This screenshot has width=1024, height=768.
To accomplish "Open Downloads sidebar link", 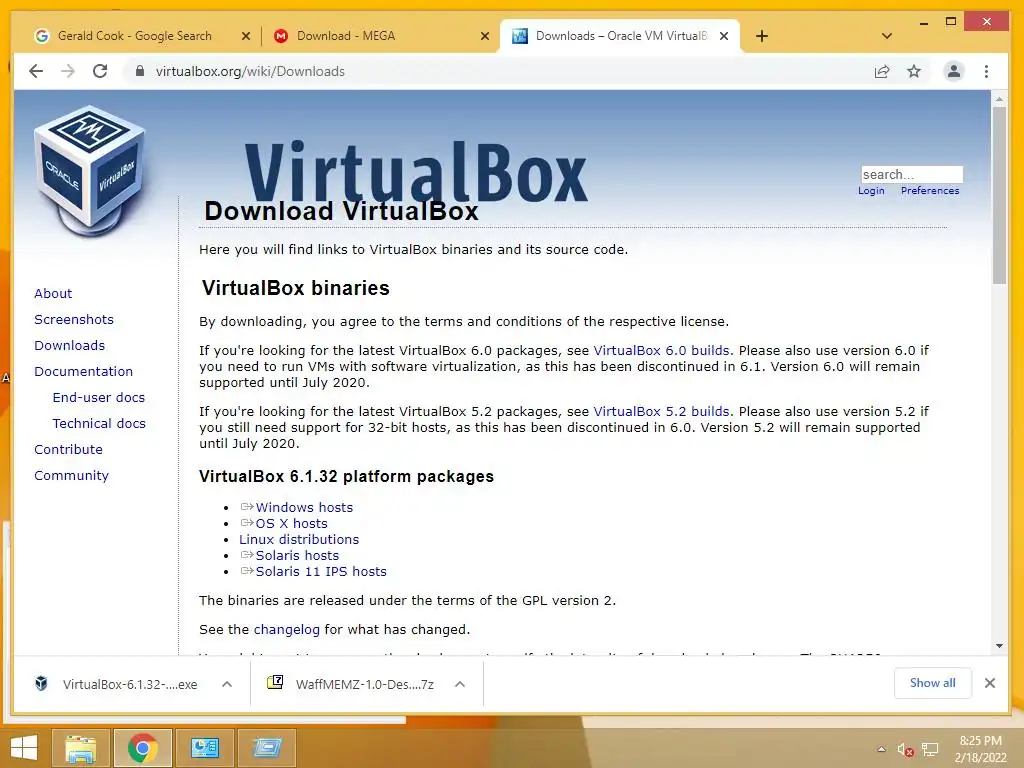I will coord(69,345).
